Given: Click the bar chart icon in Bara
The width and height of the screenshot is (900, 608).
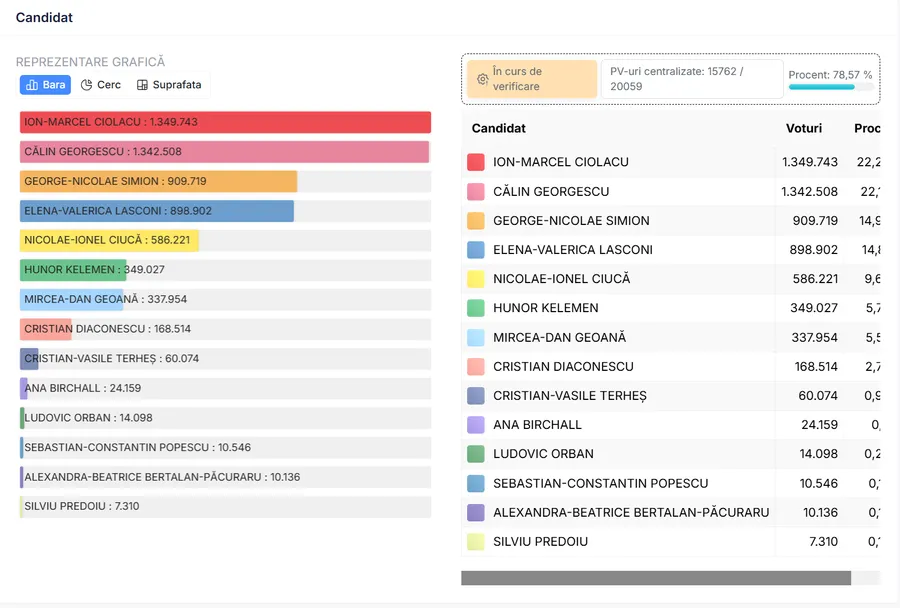Looking at the screenshot, I should tap(32, 85).
